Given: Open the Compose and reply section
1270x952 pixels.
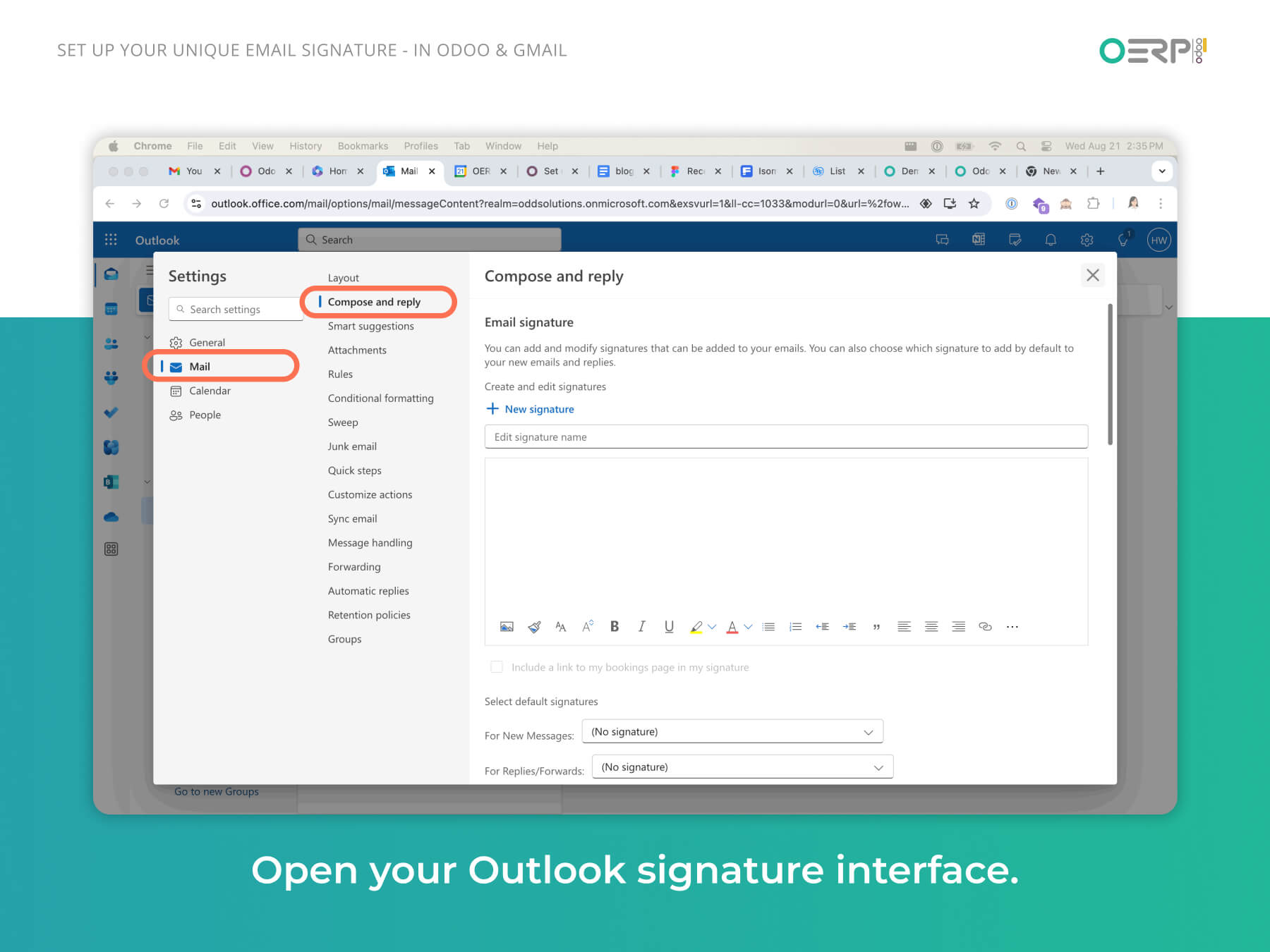Looking at the screenshot, I should [374, 301].
